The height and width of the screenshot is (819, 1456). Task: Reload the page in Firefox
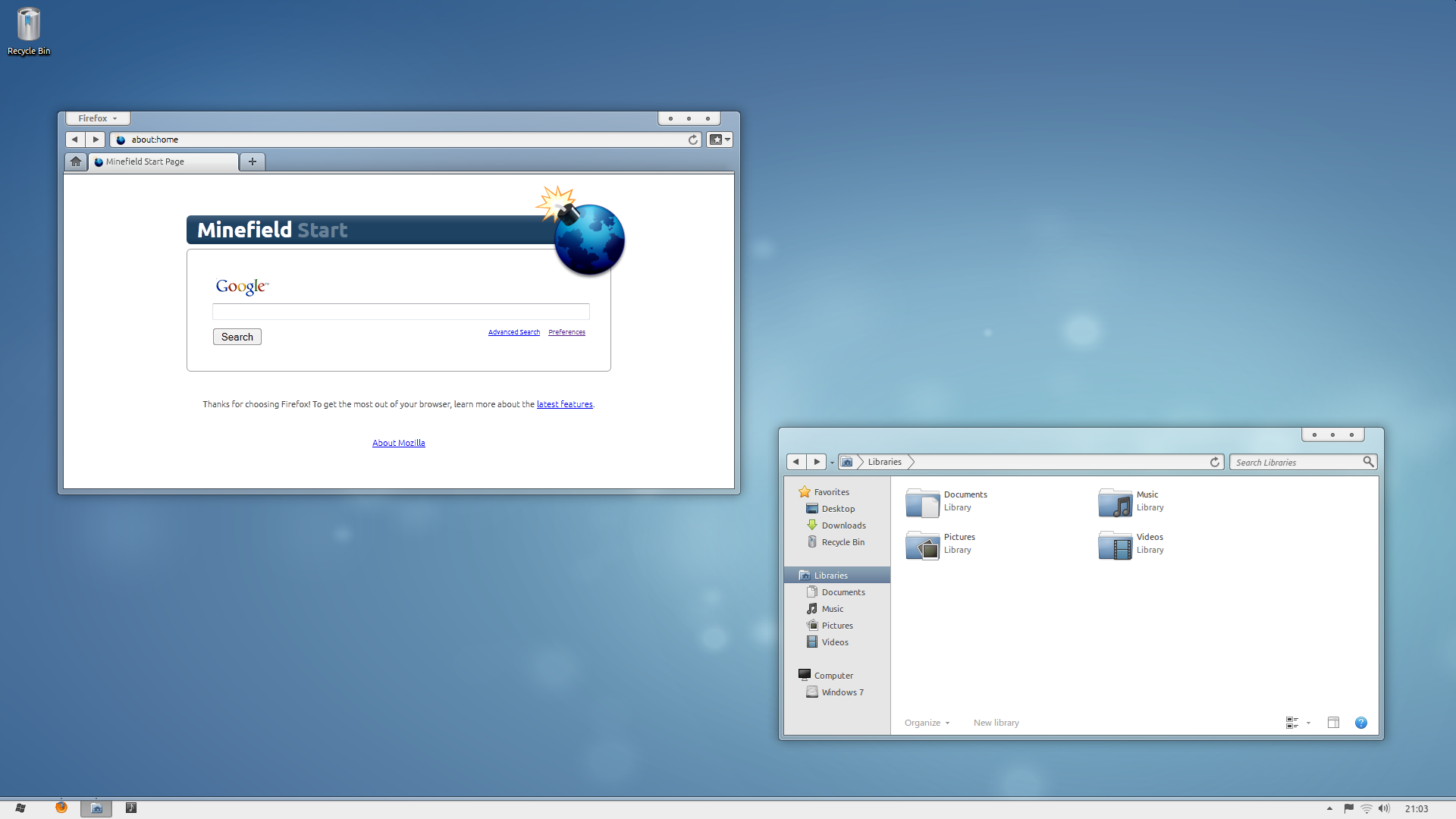(x=692, y=140)
